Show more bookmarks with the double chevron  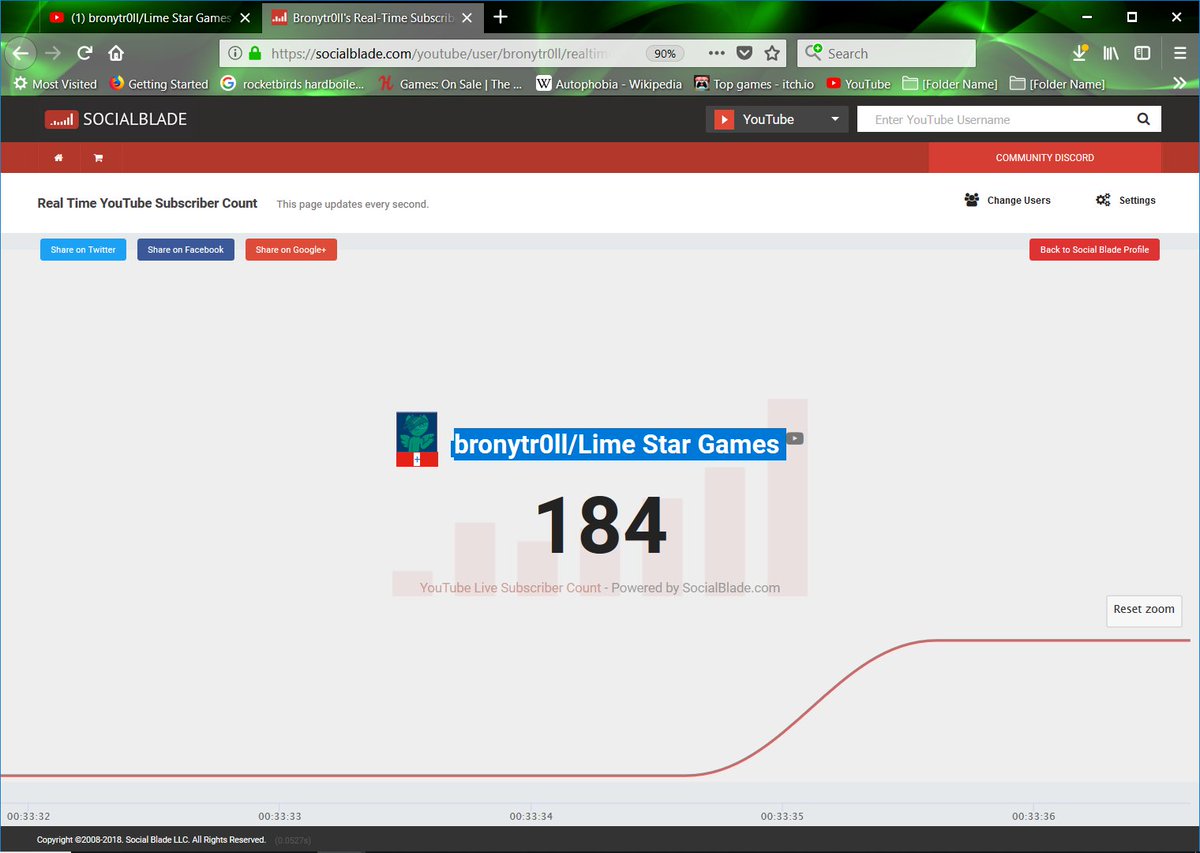point(1180,84)
